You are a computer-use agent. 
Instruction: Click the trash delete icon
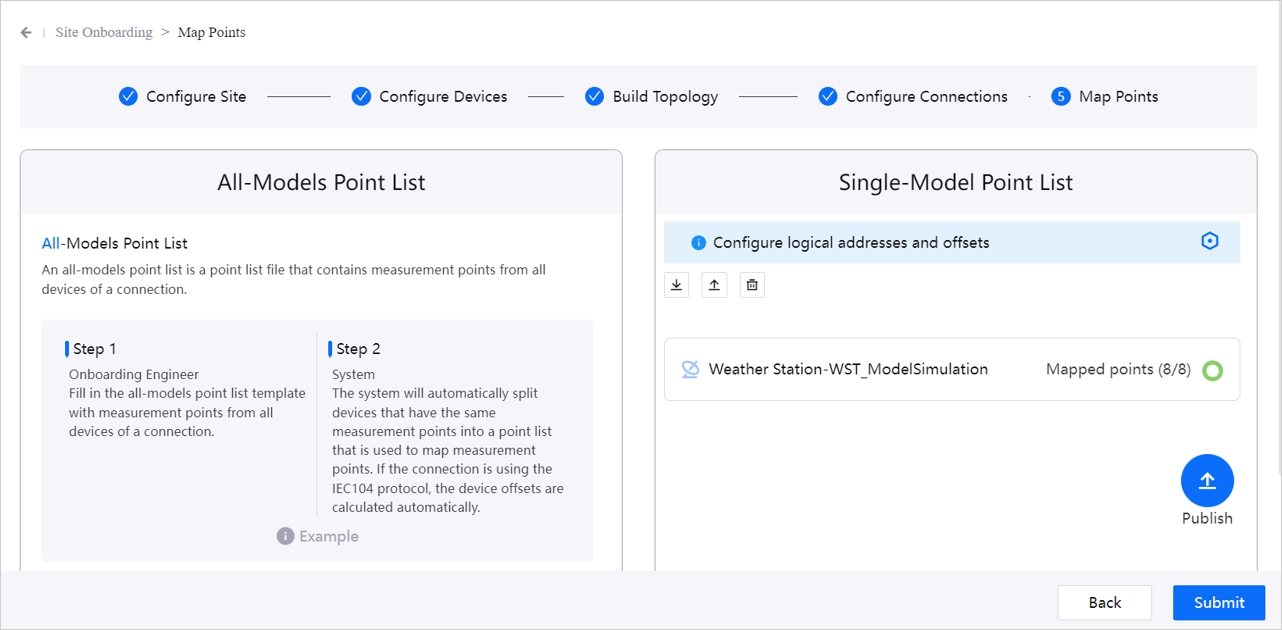tap(752, 285)
